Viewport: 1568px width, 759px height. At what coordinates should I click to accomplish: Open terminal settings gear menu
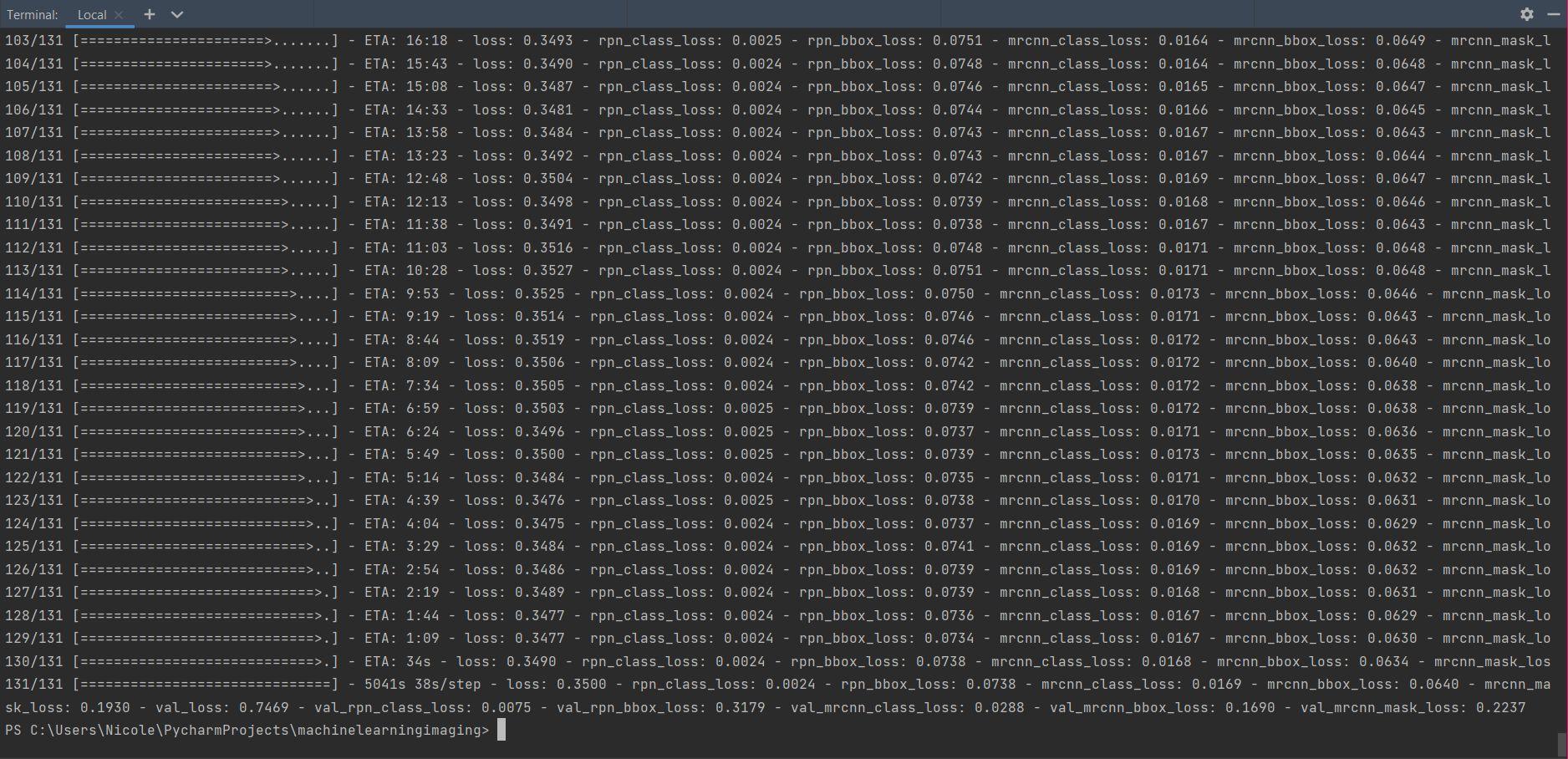click(1526, 14)
